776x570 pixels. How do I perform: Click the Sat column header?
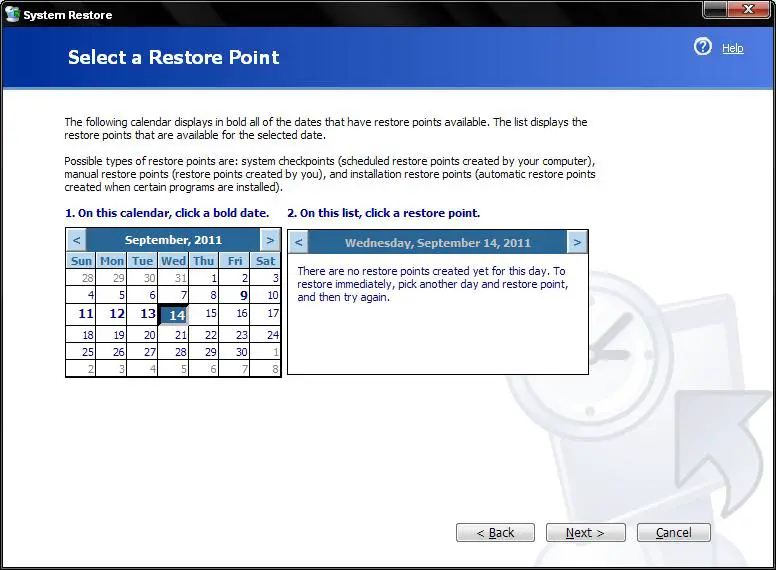point(265,261)
